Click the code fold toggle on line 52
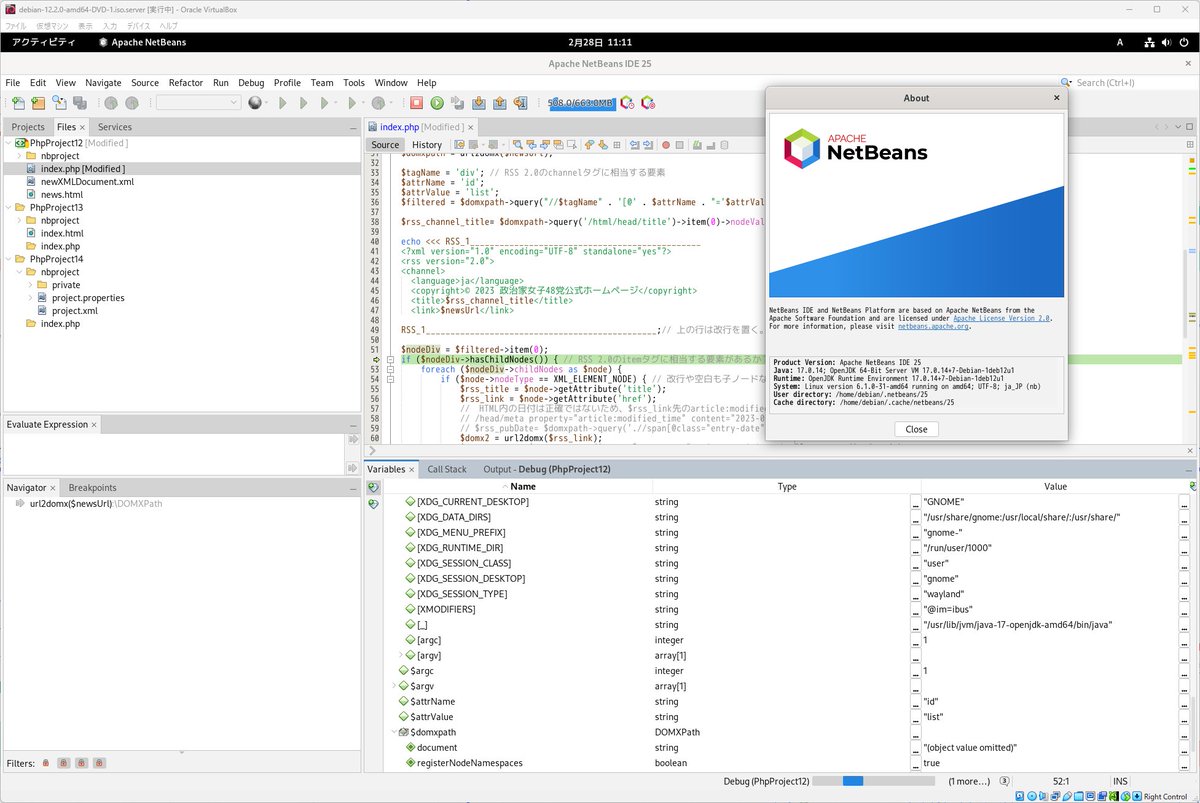This screenshot has height=803, width=1200. click(391, 359)
